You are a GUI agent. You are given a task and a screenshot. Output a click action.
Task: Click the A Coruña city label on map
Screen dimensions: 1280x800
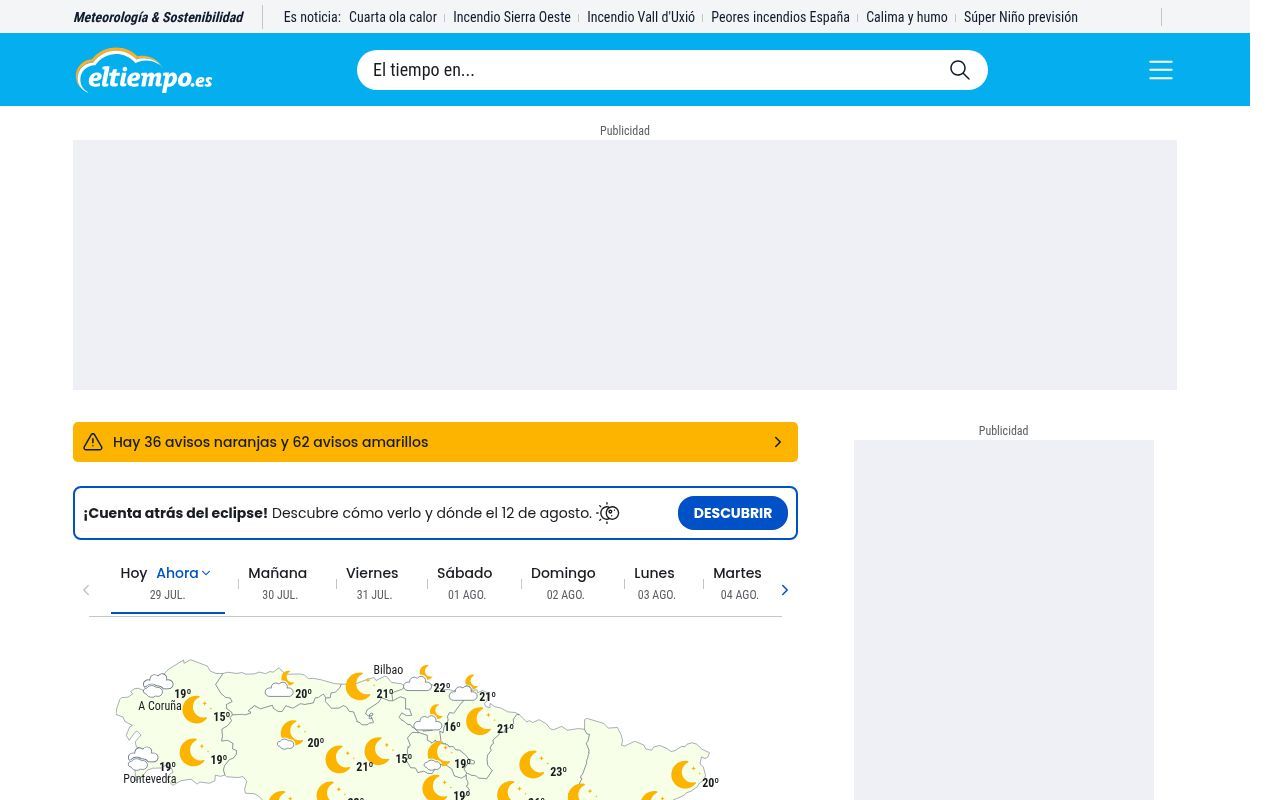pos(160,706)
